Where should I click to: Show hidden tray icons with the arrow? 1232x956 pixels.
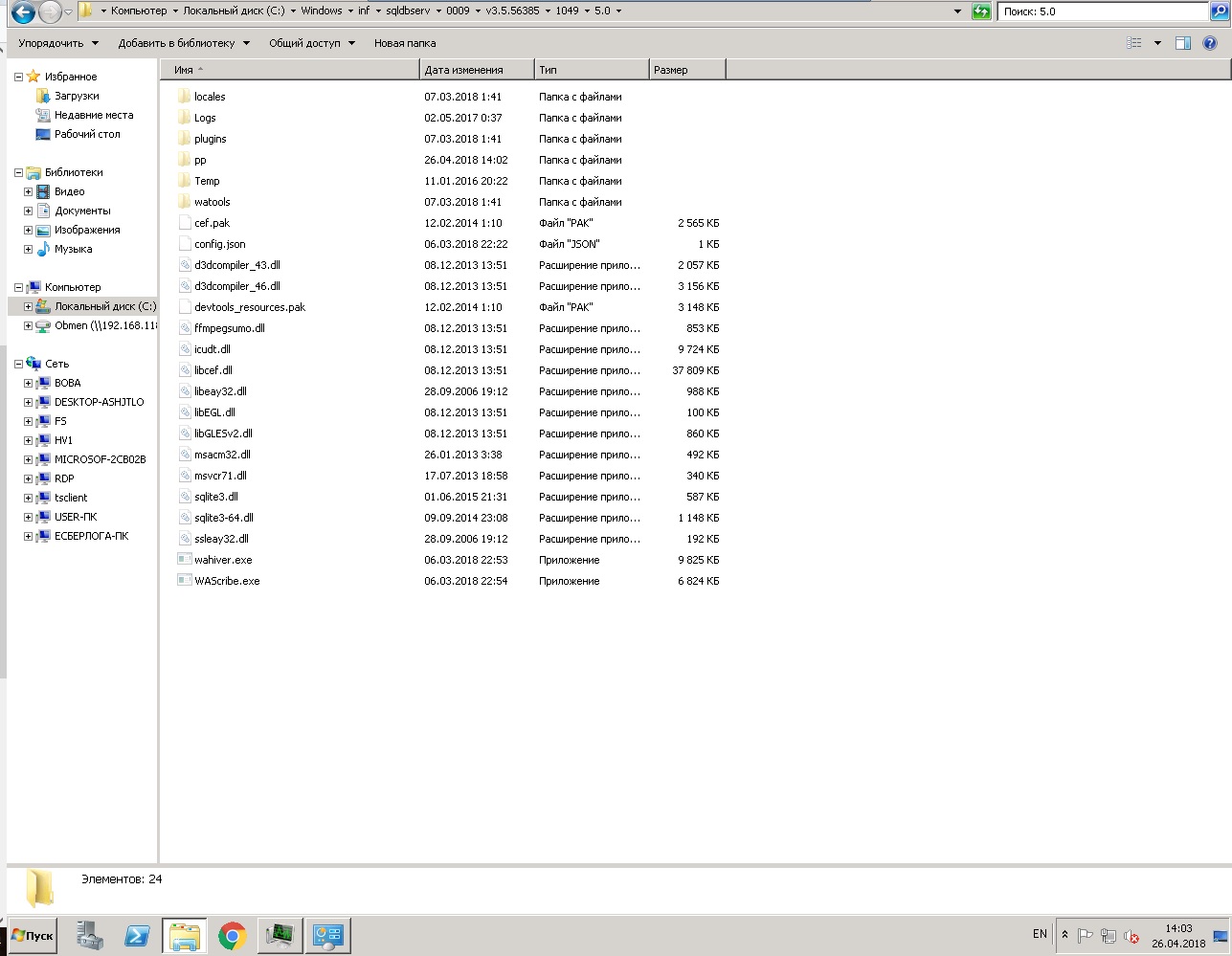pos(1064,935)
